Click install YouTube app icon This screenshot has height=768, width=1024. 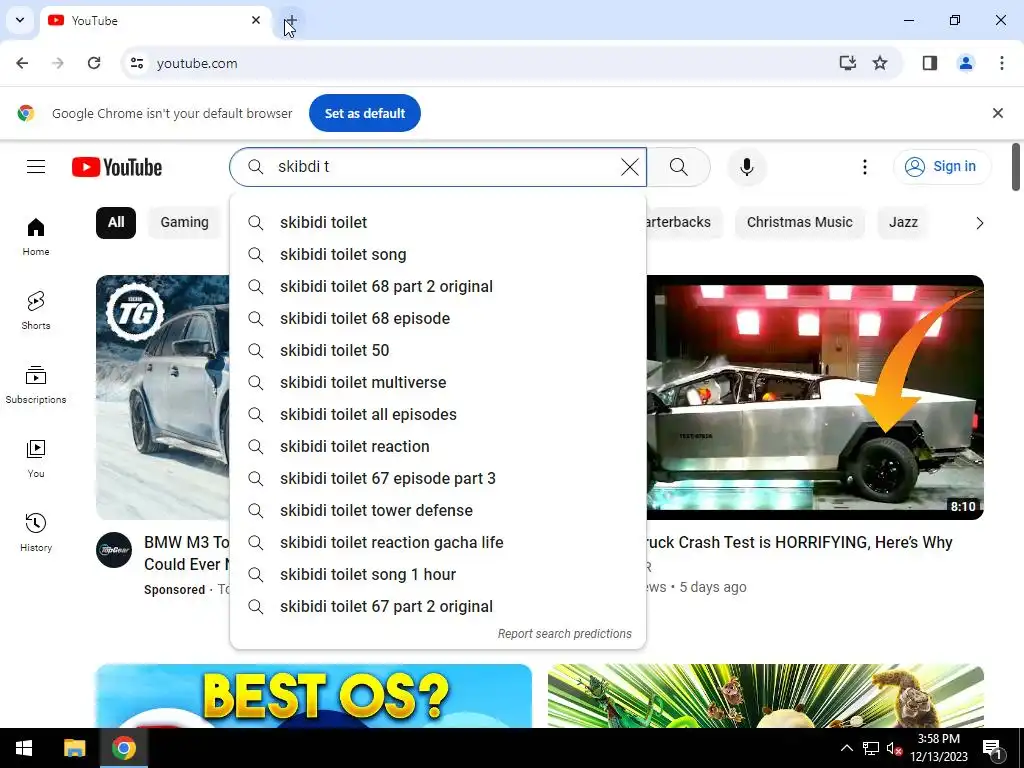pyautogui.click(x=847, y=63)
